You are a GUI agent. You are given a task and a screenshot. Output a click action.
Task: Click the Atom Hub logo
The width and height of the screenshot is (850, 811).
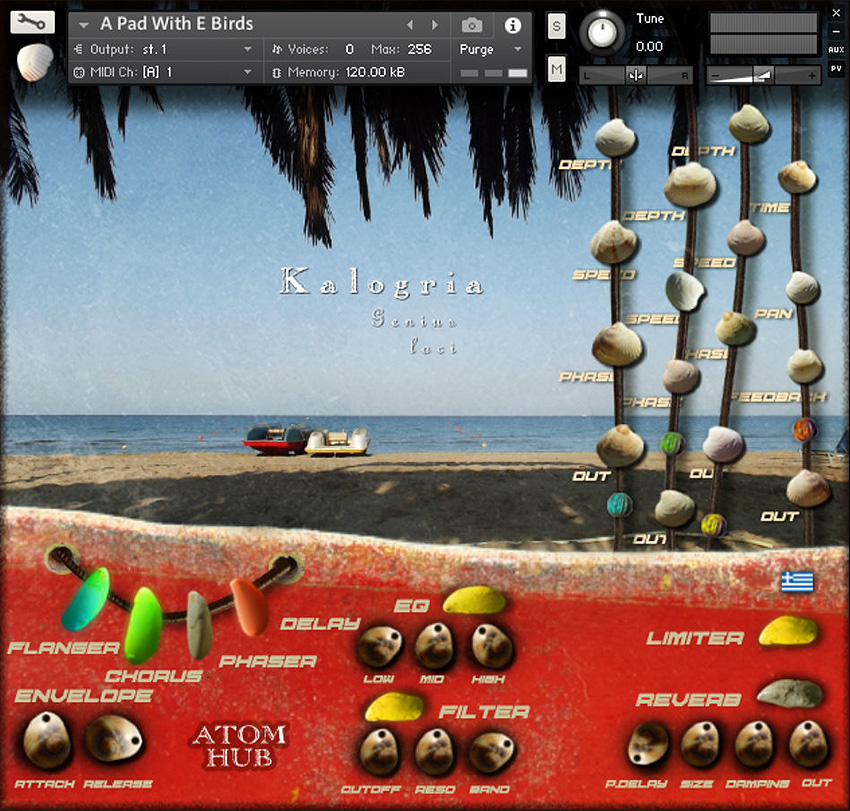coord(240,746)
